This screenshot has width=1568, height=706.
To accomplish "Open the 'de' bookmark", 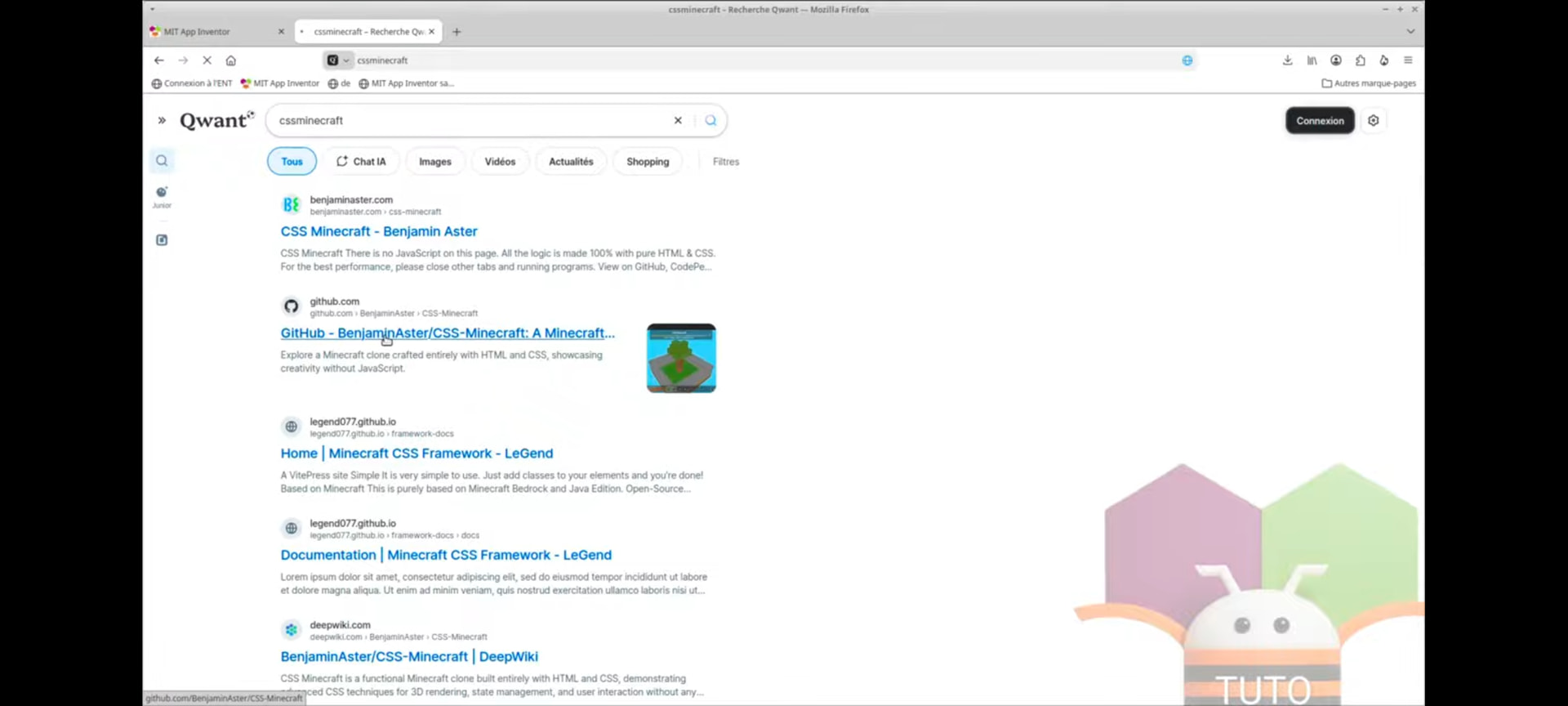I will tap(339, 83).
